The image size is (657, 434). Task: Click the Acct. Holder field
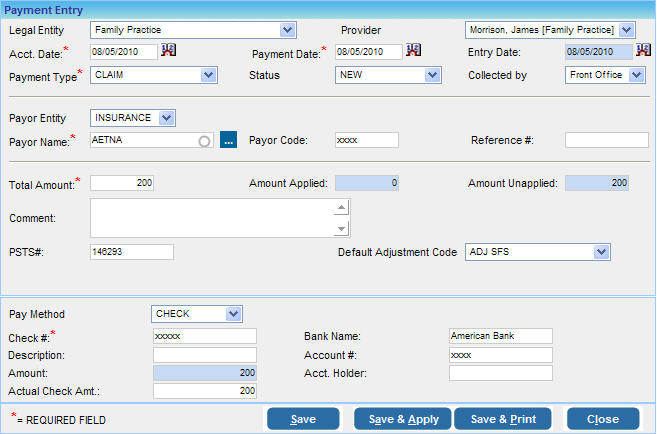click(501, 373)
